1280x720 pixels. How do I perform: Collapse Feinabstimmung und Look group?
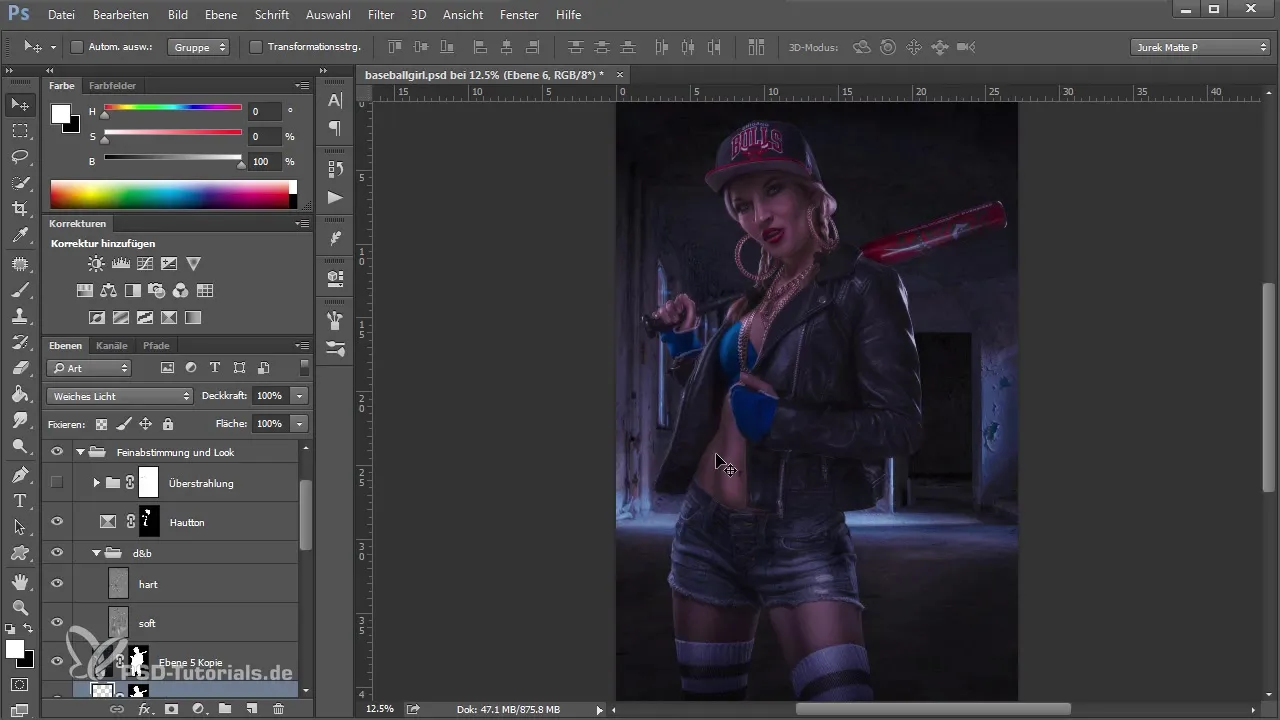point(80,452)
